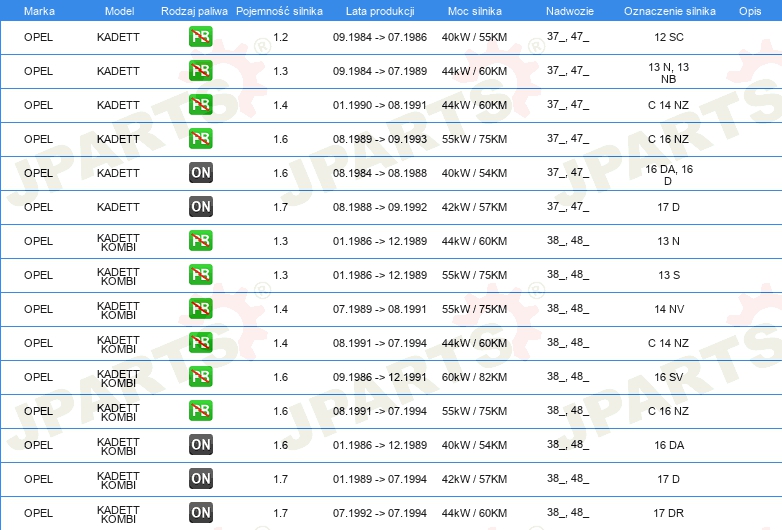Click petrol icon in row dated 01.1990 -> 08.1991
The width and height of the screenshot is (782, 530).
click(200, 105)
